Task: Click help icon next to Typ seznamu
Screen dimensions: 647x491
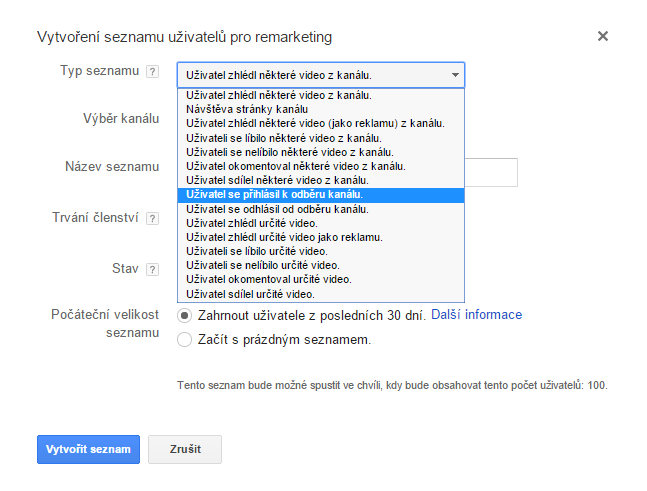Action: (153, 71)
